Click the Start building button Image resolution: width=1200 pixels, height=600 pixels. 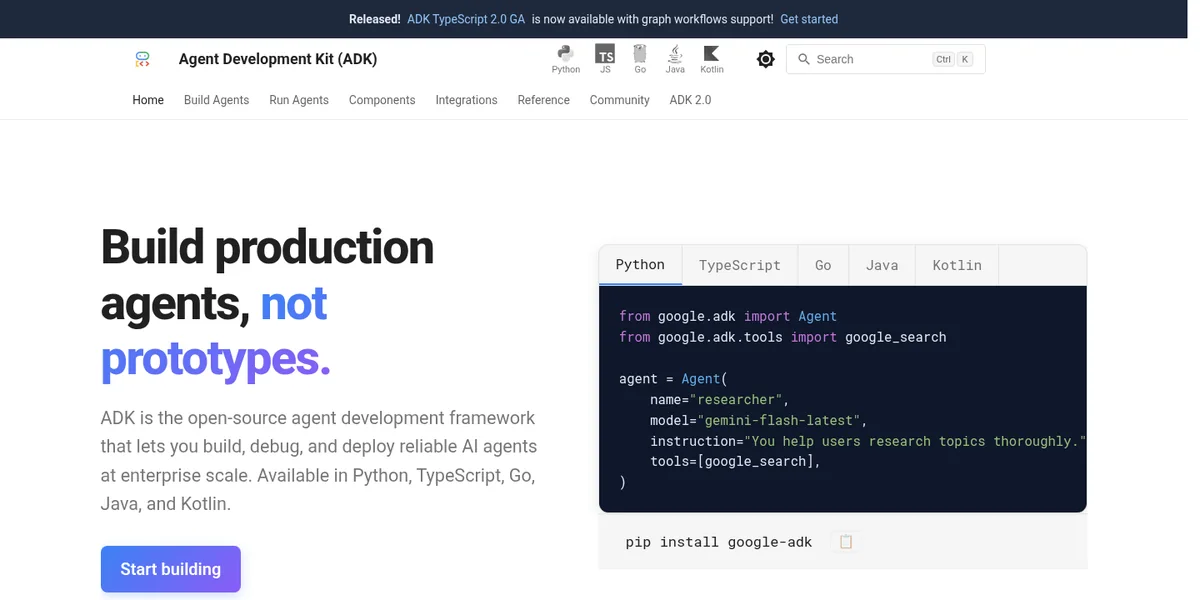[x=171, y=569]
